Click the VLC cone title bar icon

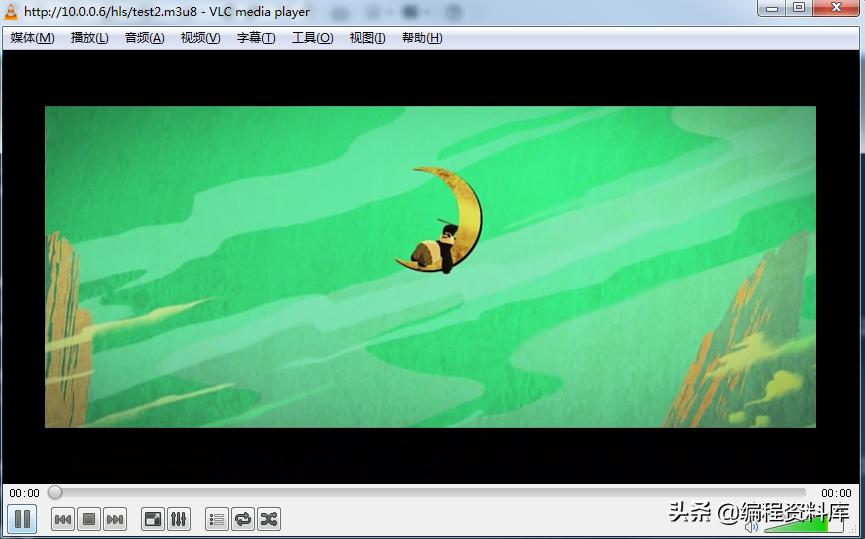[10, 12]
